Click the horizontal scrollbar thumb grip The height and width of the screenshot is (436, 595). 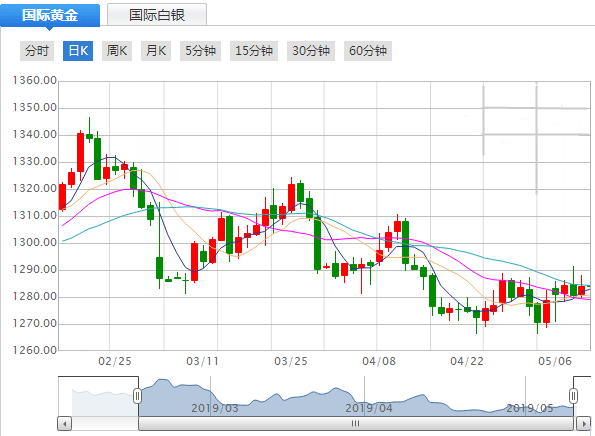pyautogui.click(x=356, y=423)
